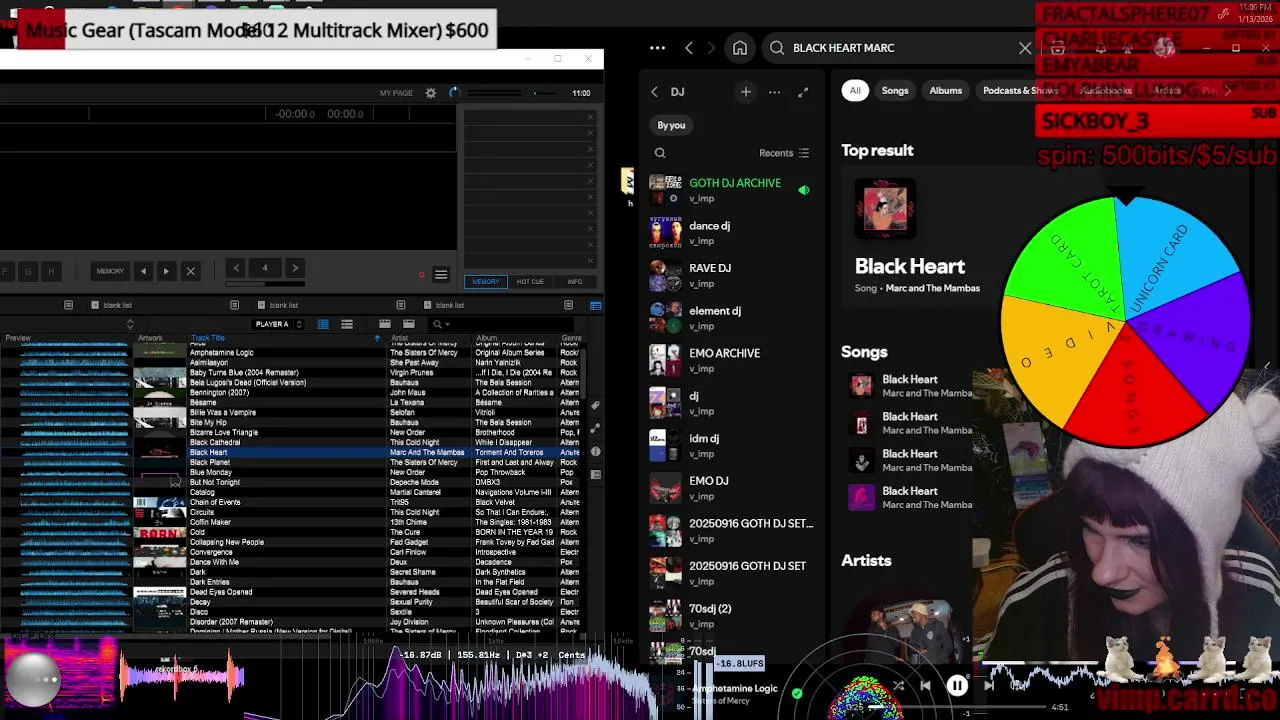Open tag panel icon in browser sidebar

click(x=595, y=406)
